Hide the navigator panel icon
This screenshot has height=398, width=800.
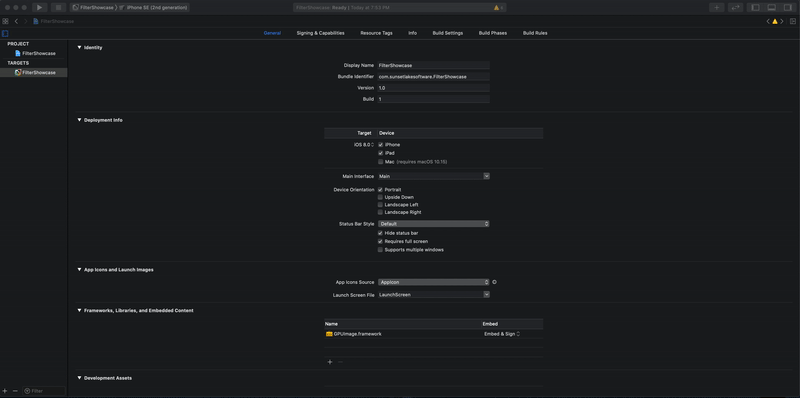pyautogui.click(x=756, y=8)
